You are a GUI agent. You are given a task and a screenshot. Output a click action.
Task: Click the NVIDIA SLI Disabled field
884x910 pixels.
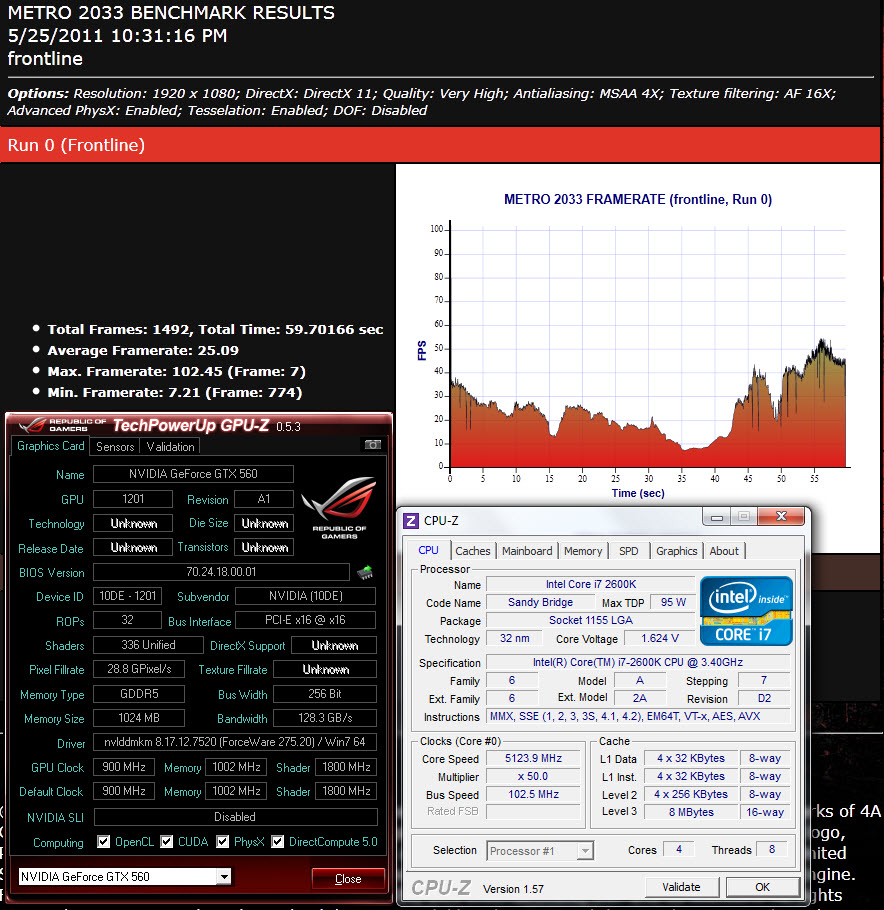click(x=235, y=817)
